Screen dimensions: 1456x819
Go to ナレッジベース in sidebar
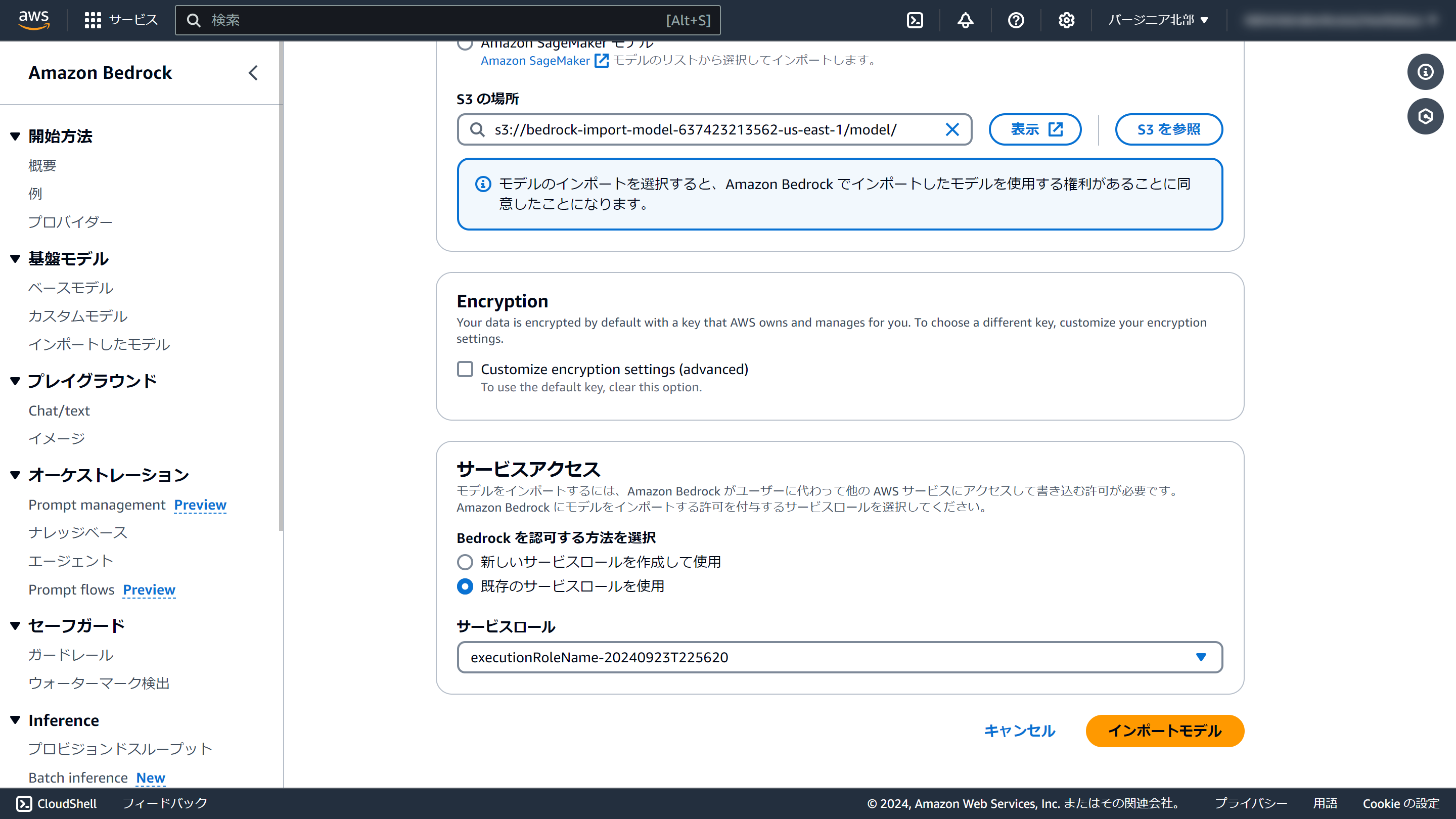click(x=77, y=532)
